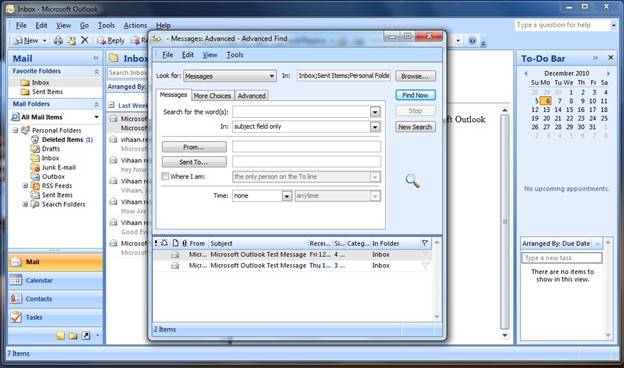Screen dimensions: 624x368
Task: Select Deleted Items folder in tree
Action: [62, 140]
